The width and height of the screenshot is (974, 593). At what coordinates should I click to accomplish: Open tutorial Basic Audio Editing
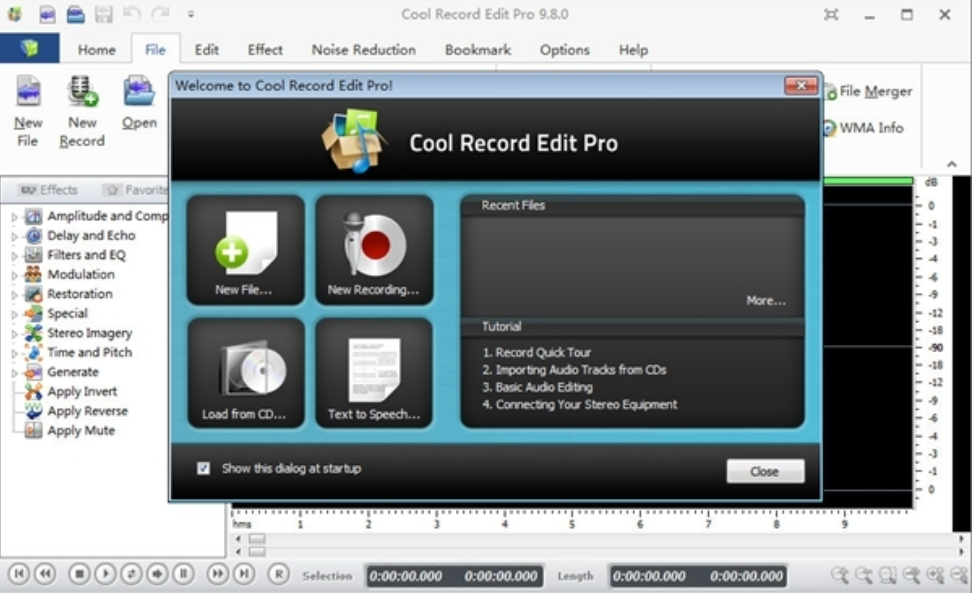point(537,387)
